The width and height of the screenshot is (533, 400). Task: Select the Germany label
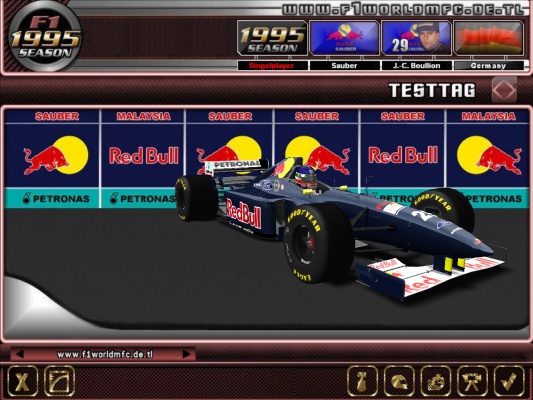click(x=488, y=66)
